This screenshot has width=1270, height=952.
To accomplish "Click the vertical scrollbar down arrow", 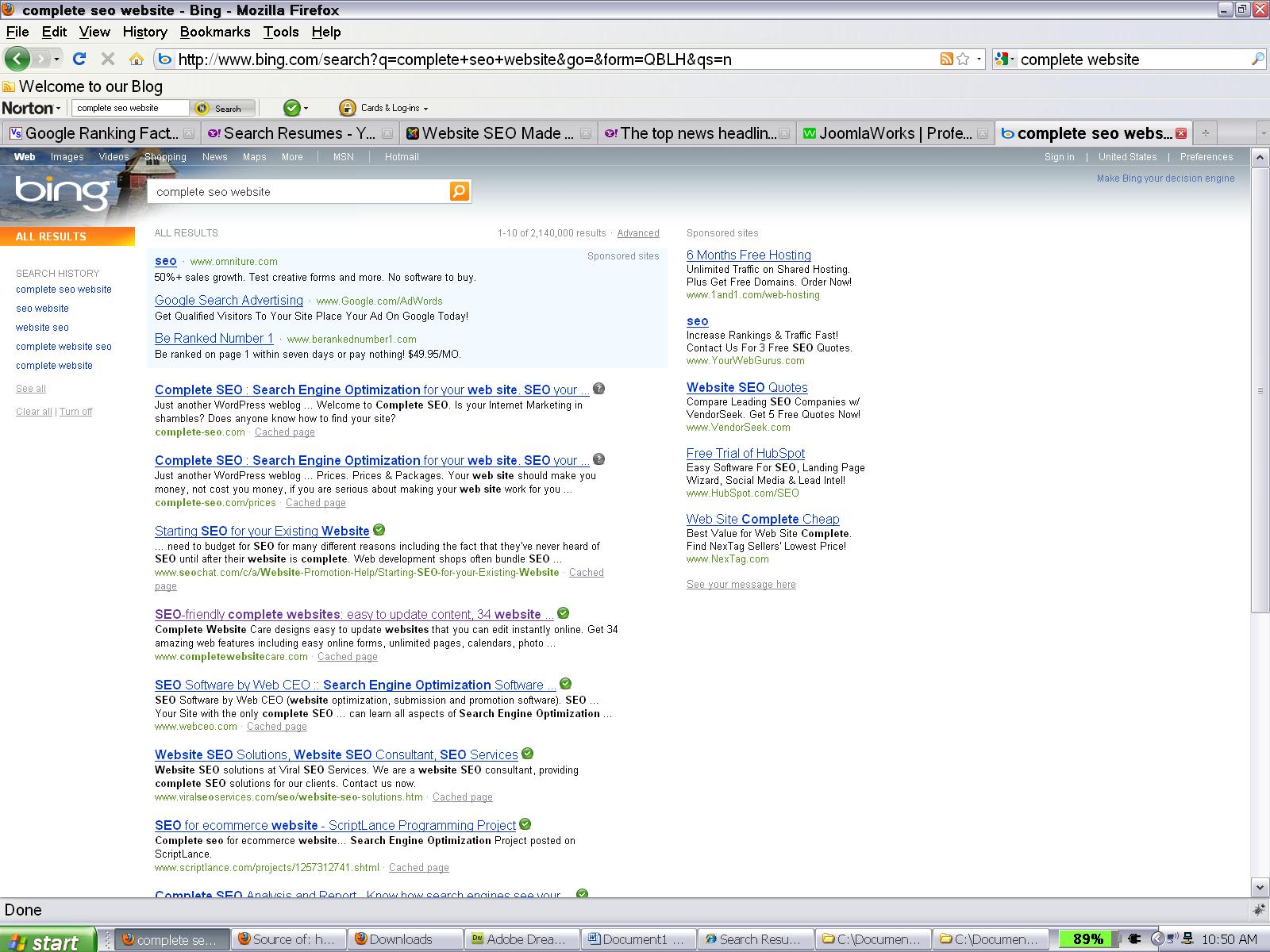I will [1260, 887].
